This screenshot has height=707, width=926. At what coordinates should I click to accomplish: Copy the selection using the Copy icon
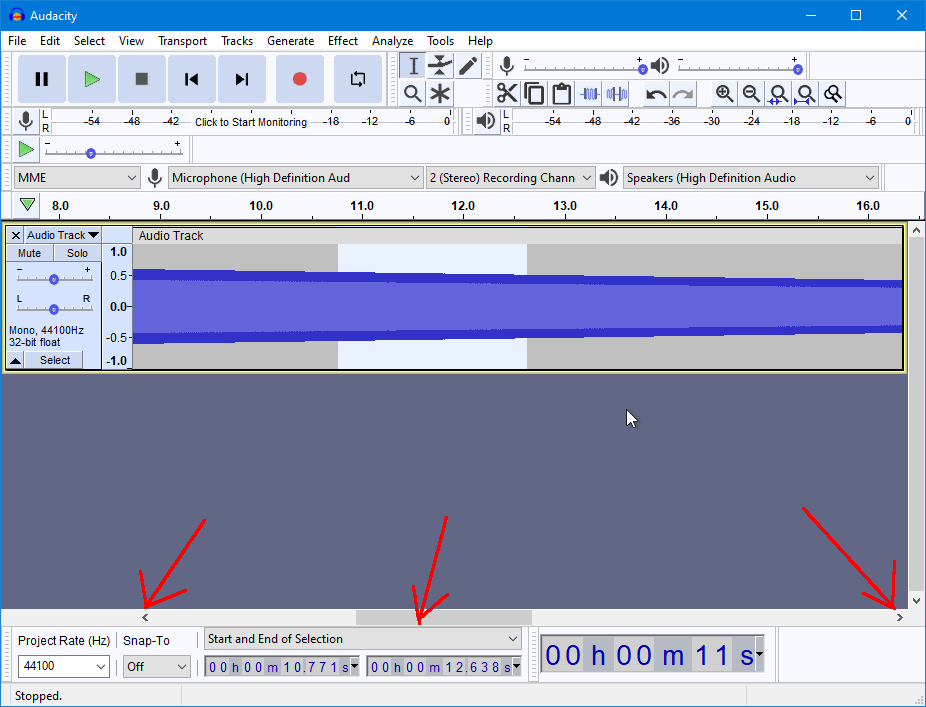pyautogui.click(x=534, y=94)
